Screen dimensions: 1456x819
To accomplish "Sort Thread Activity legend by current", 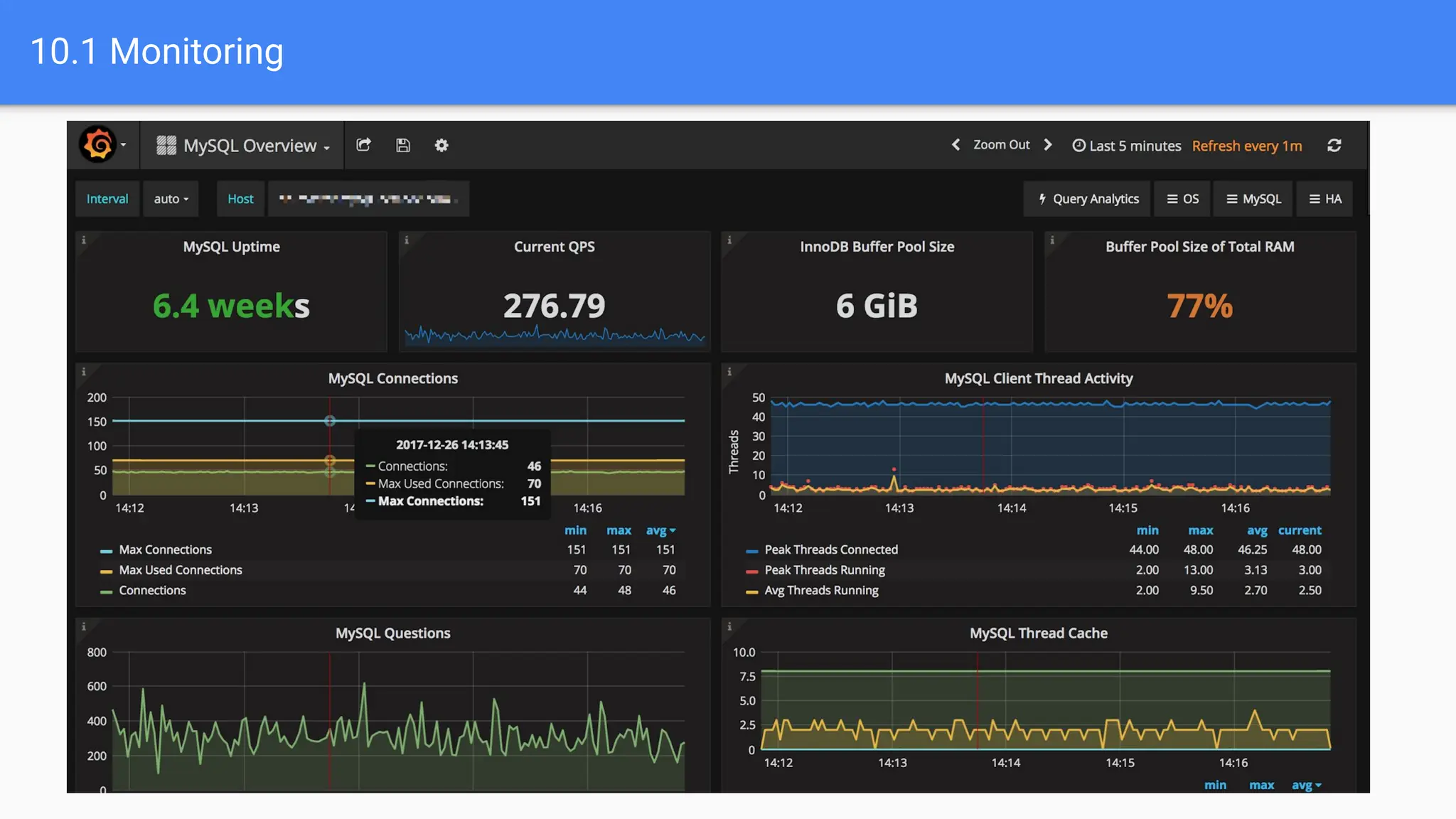I will (1300, 530).
